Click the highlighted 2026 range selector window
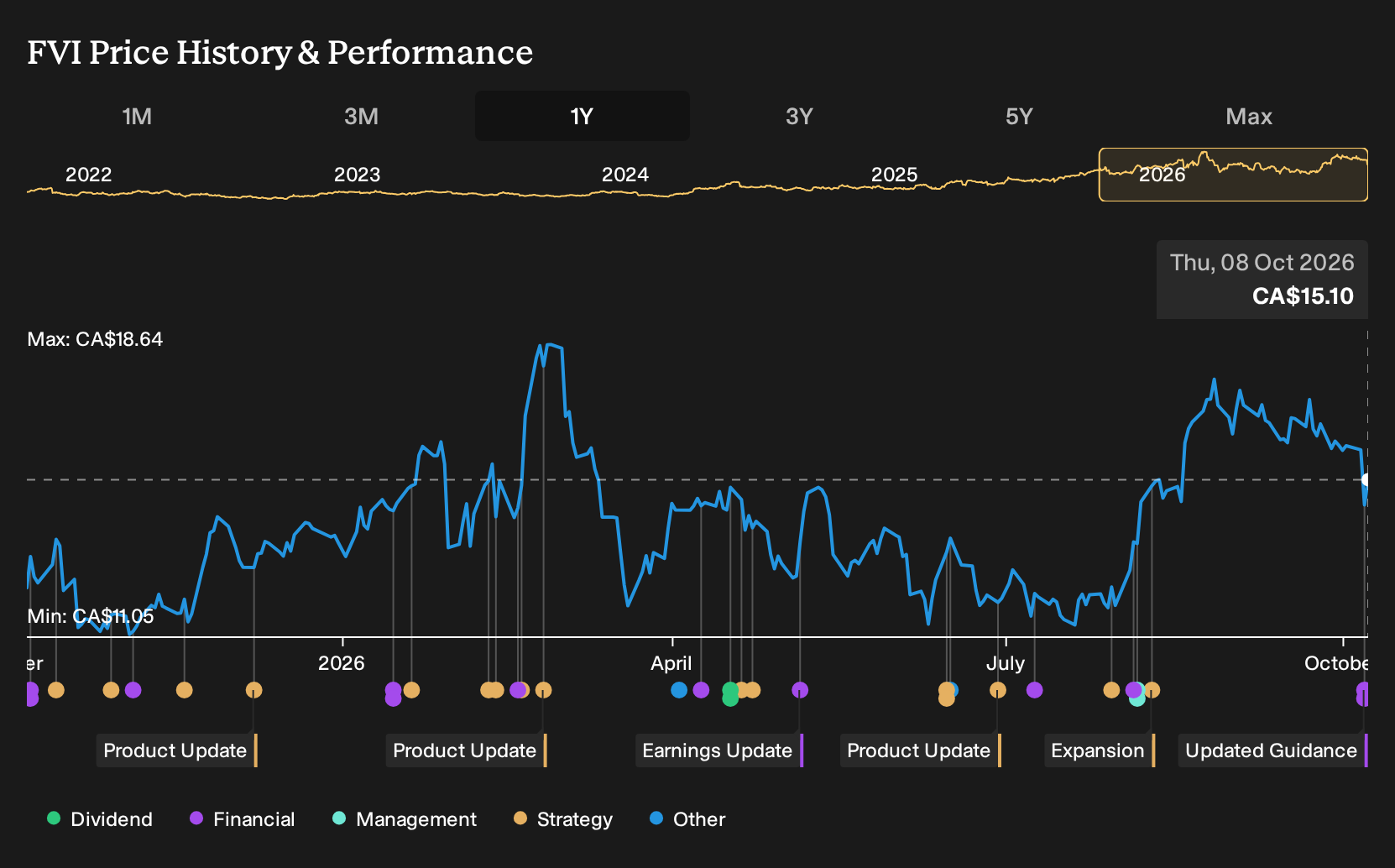1395x868 pixels. pyautogui.click(x=1233, y=175)
